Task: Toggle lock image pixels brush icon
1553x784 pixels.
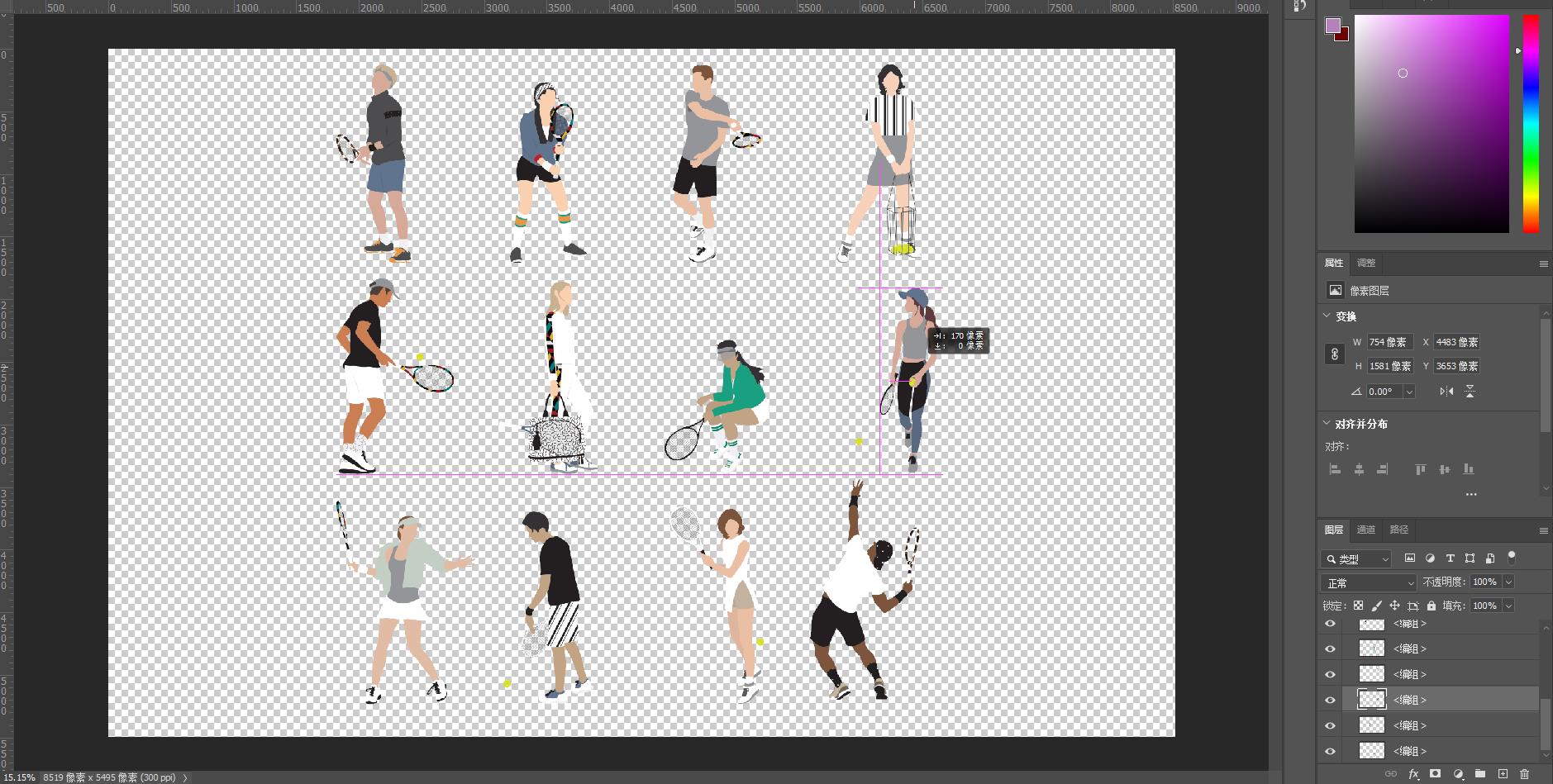Action: tap(1375, 606)
